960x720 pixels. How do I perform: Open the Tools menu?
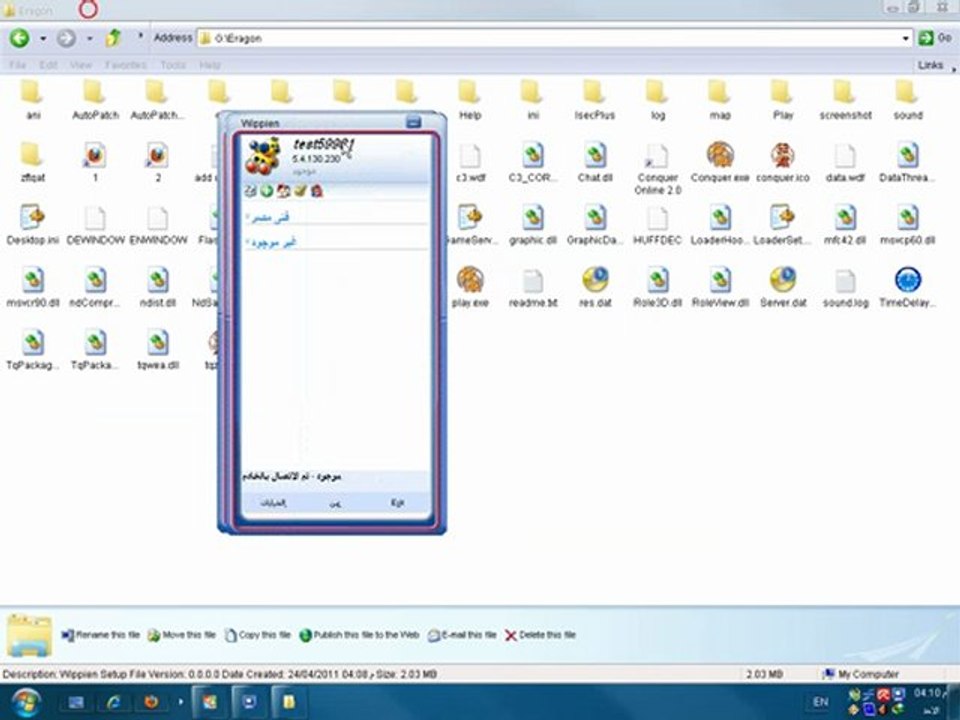pos(173,65)
